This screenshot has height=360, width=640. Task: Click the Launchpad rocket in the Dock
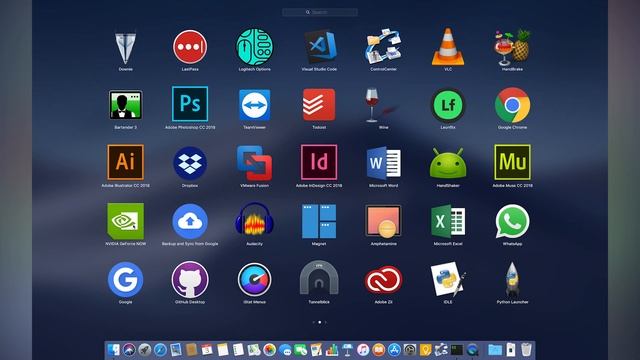[144, 350]
